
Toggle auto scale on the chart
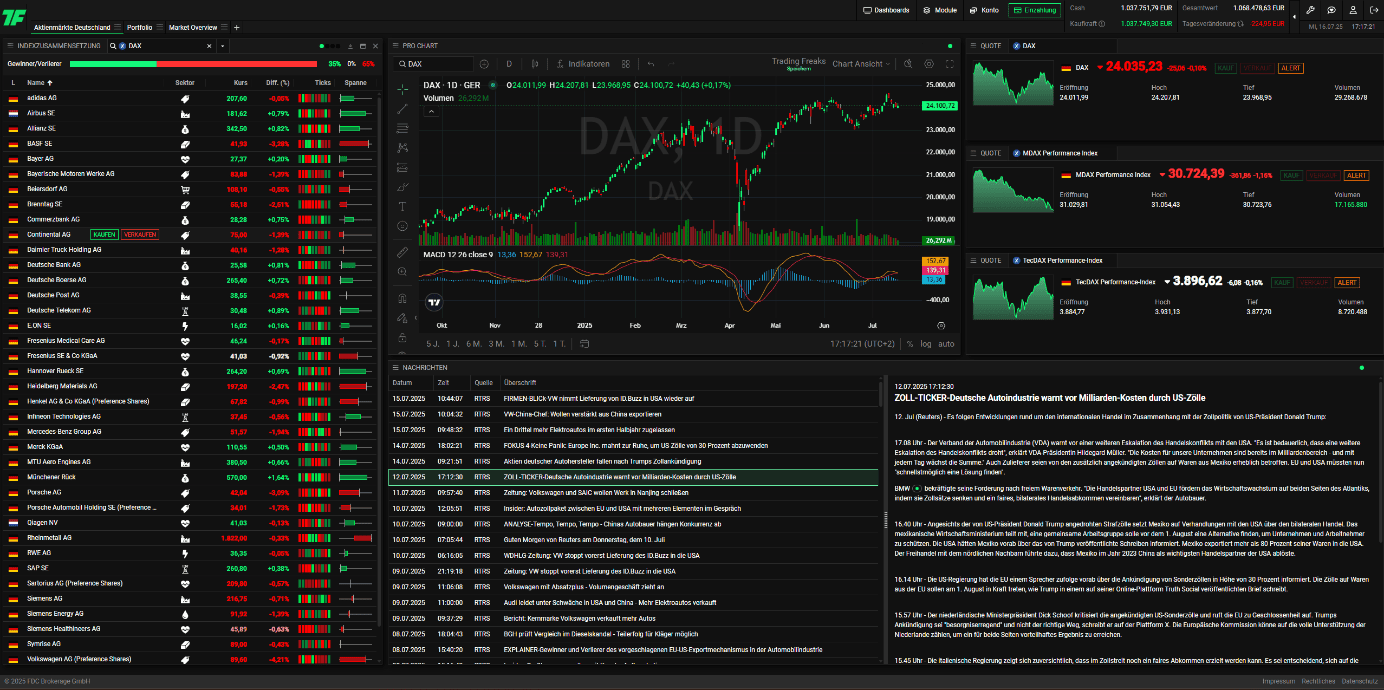click(x=946, y=344)
